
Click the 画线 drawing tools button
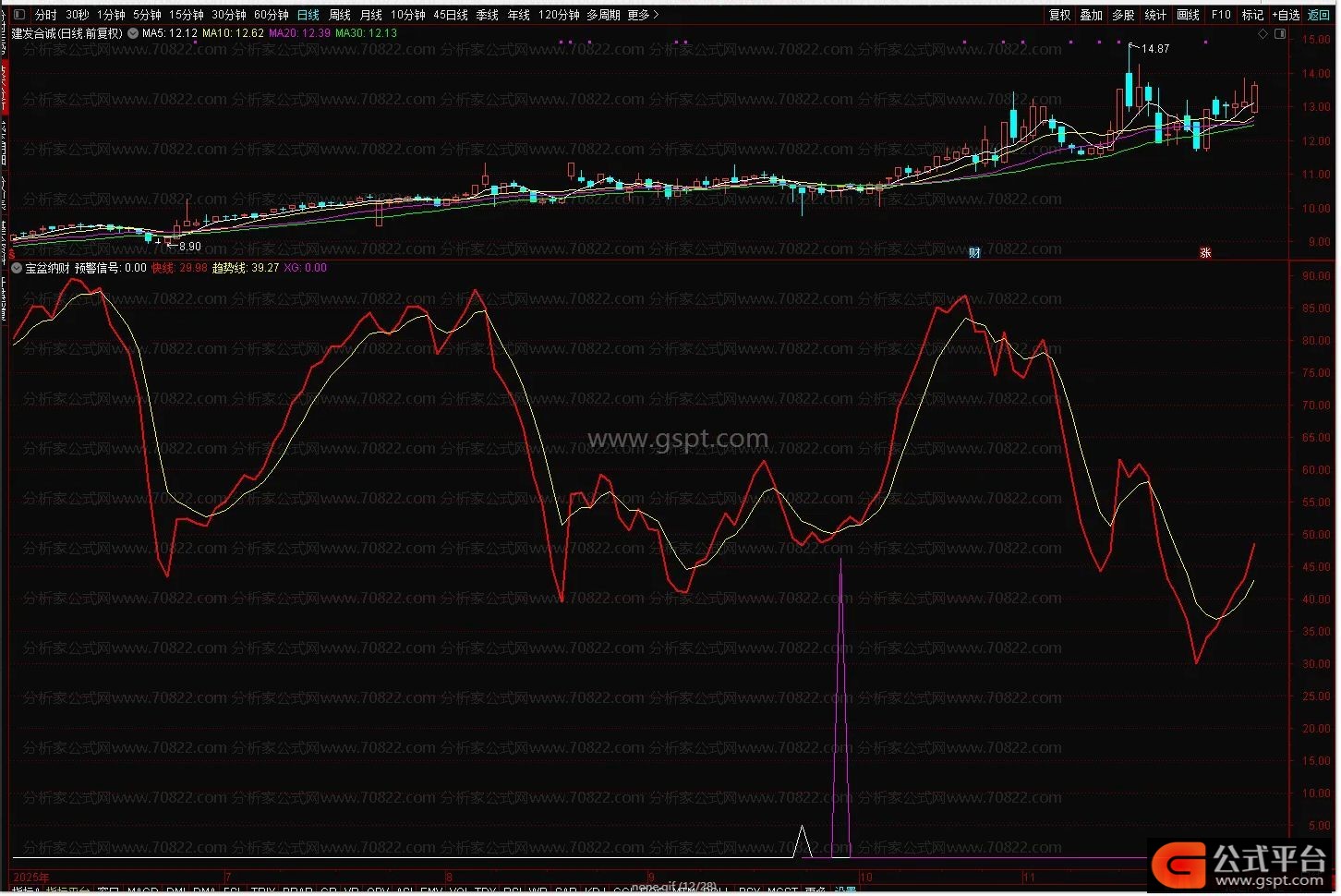pyautogui.click(x=1189, y=15)
